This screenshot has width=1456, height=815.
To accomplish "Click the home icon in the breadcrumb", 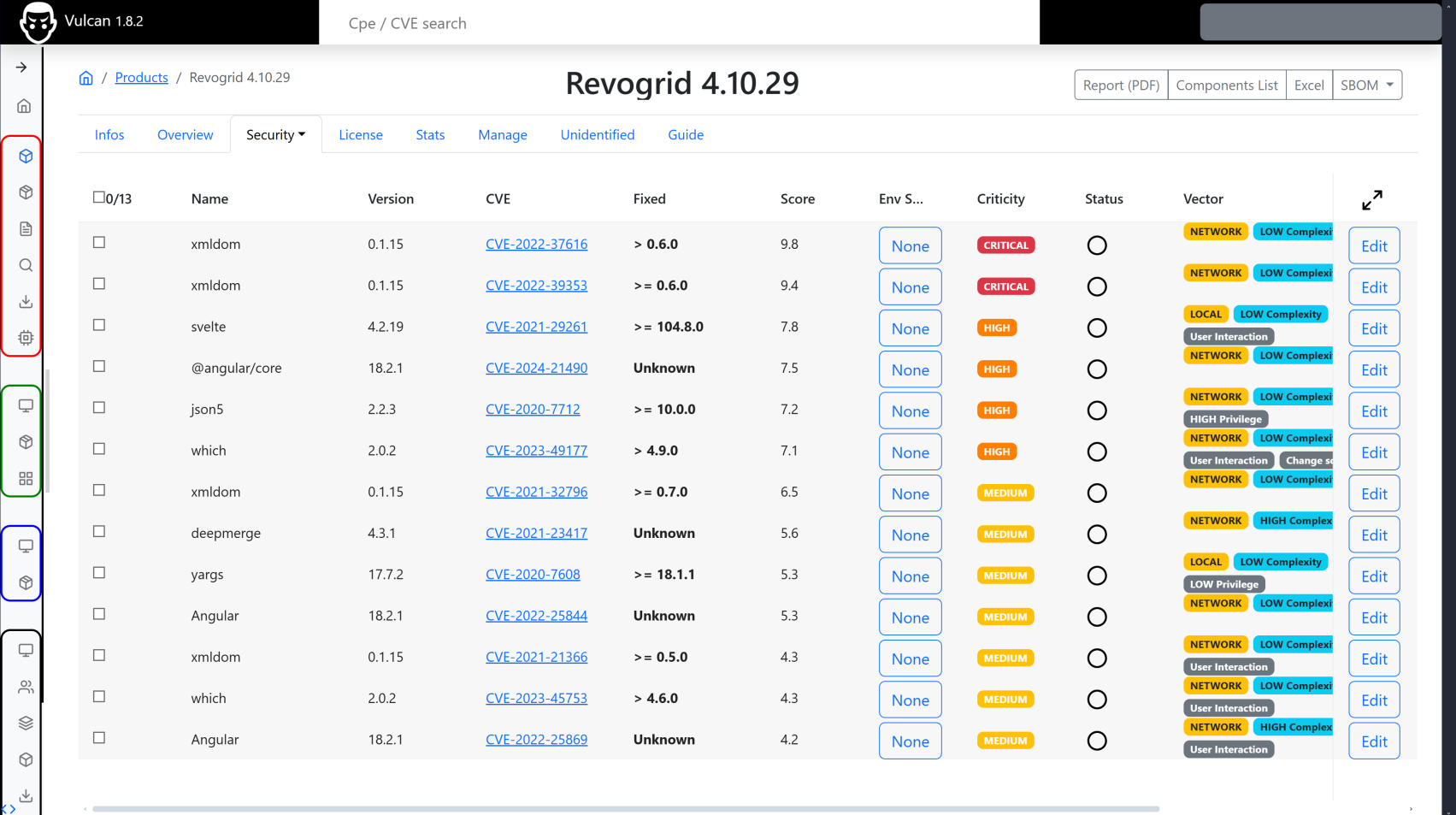I will (85, 78).
